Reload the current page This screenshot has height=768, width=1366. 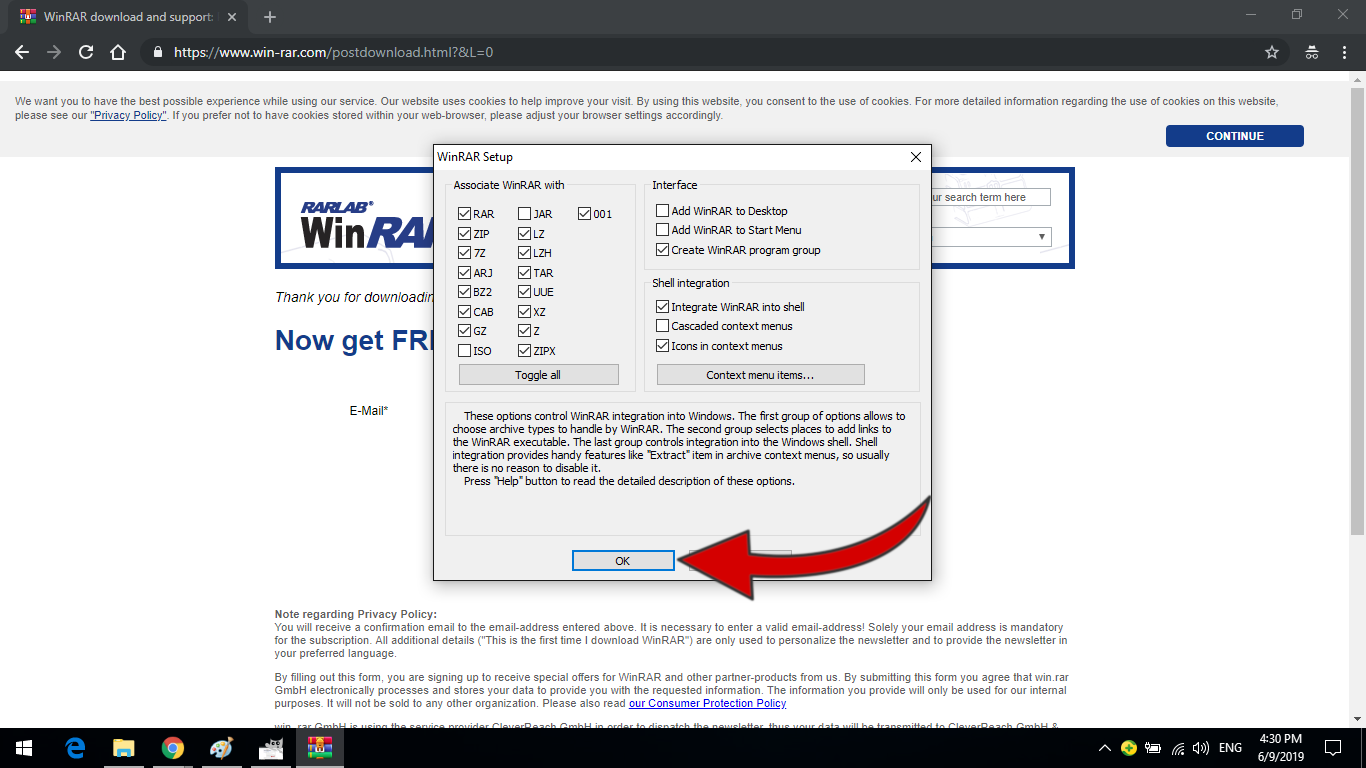86,52
